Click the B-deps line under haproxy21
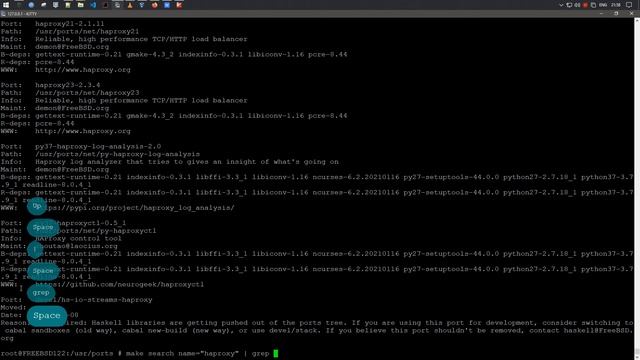 174,54
